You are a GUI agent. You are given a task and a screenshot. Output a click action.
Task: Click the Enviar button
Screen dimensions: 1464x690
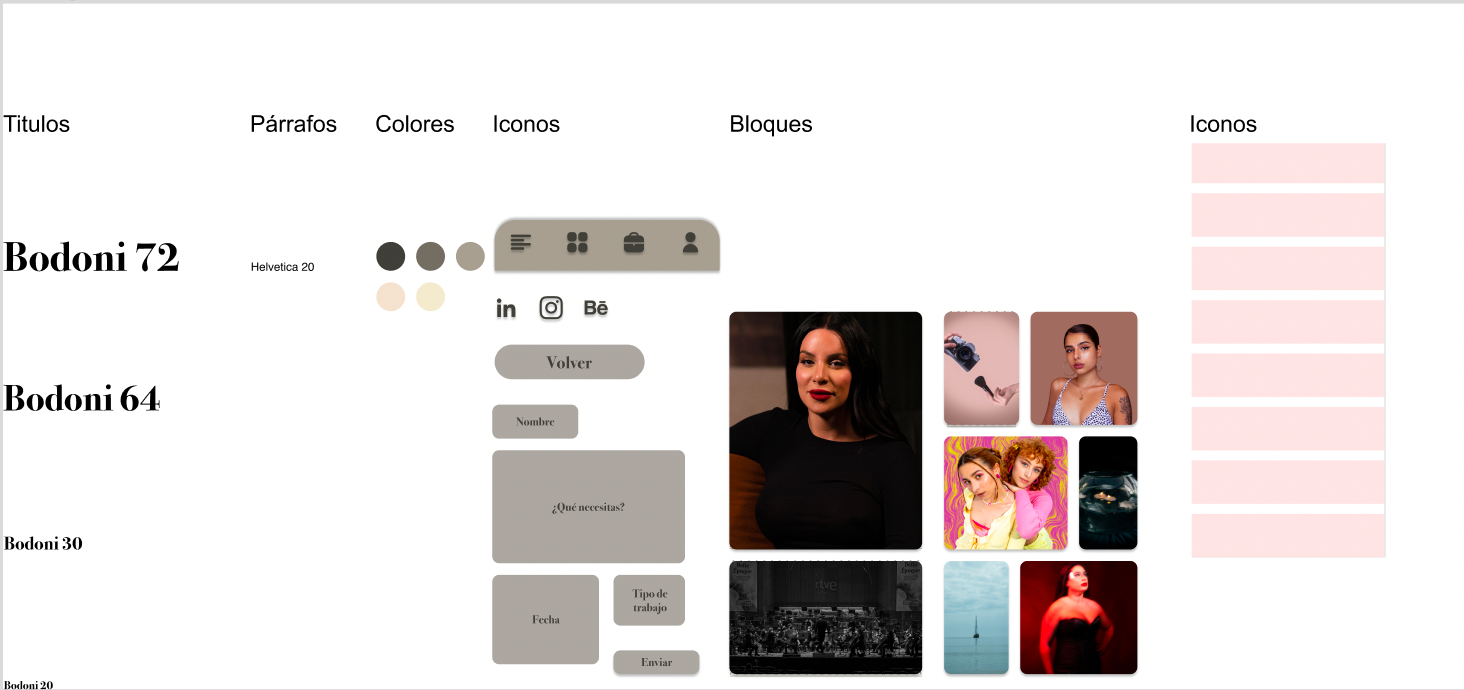tap(656, 662)
